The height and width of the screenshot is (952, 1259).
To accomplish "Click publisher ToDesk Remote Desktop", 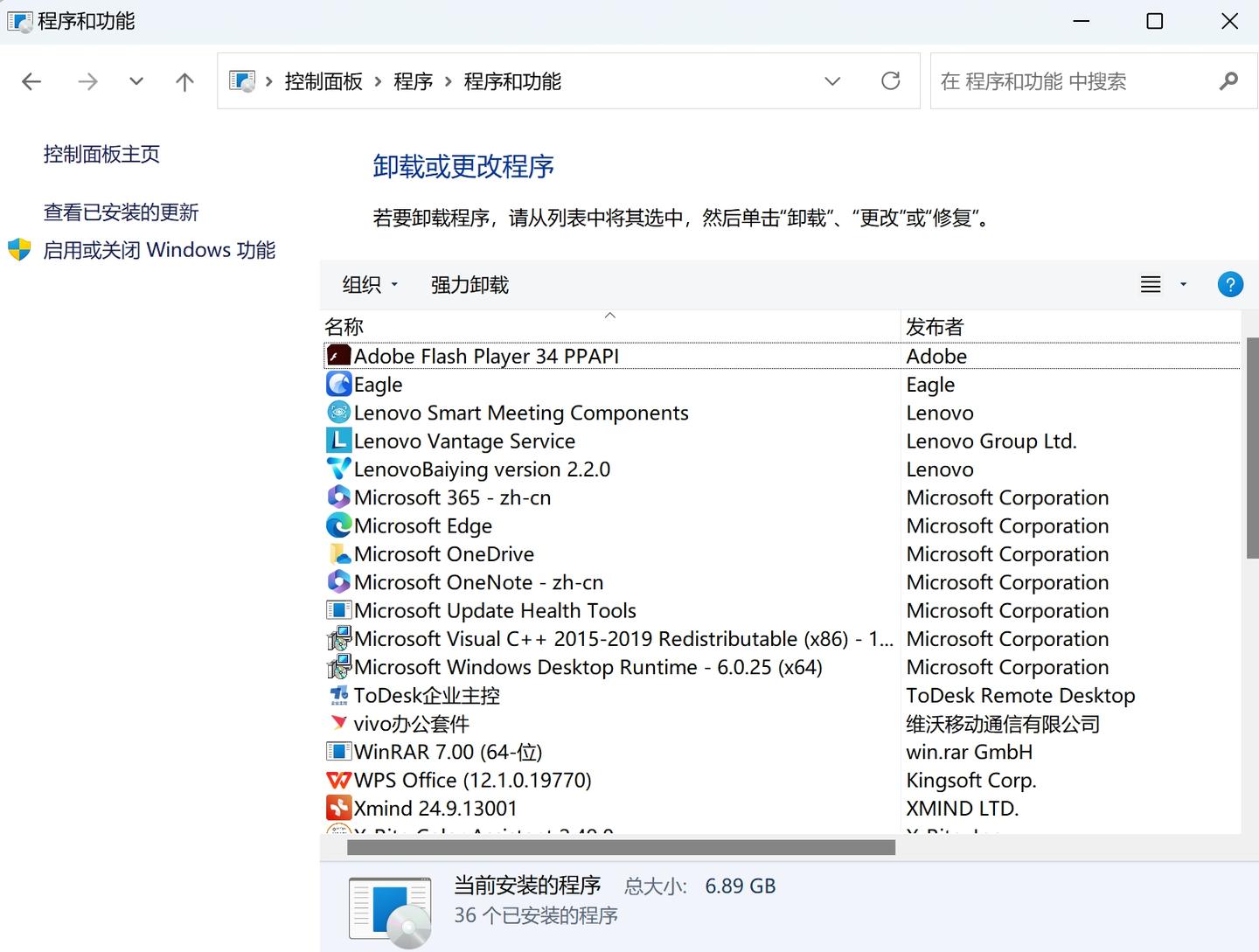I will [1020, 695].
